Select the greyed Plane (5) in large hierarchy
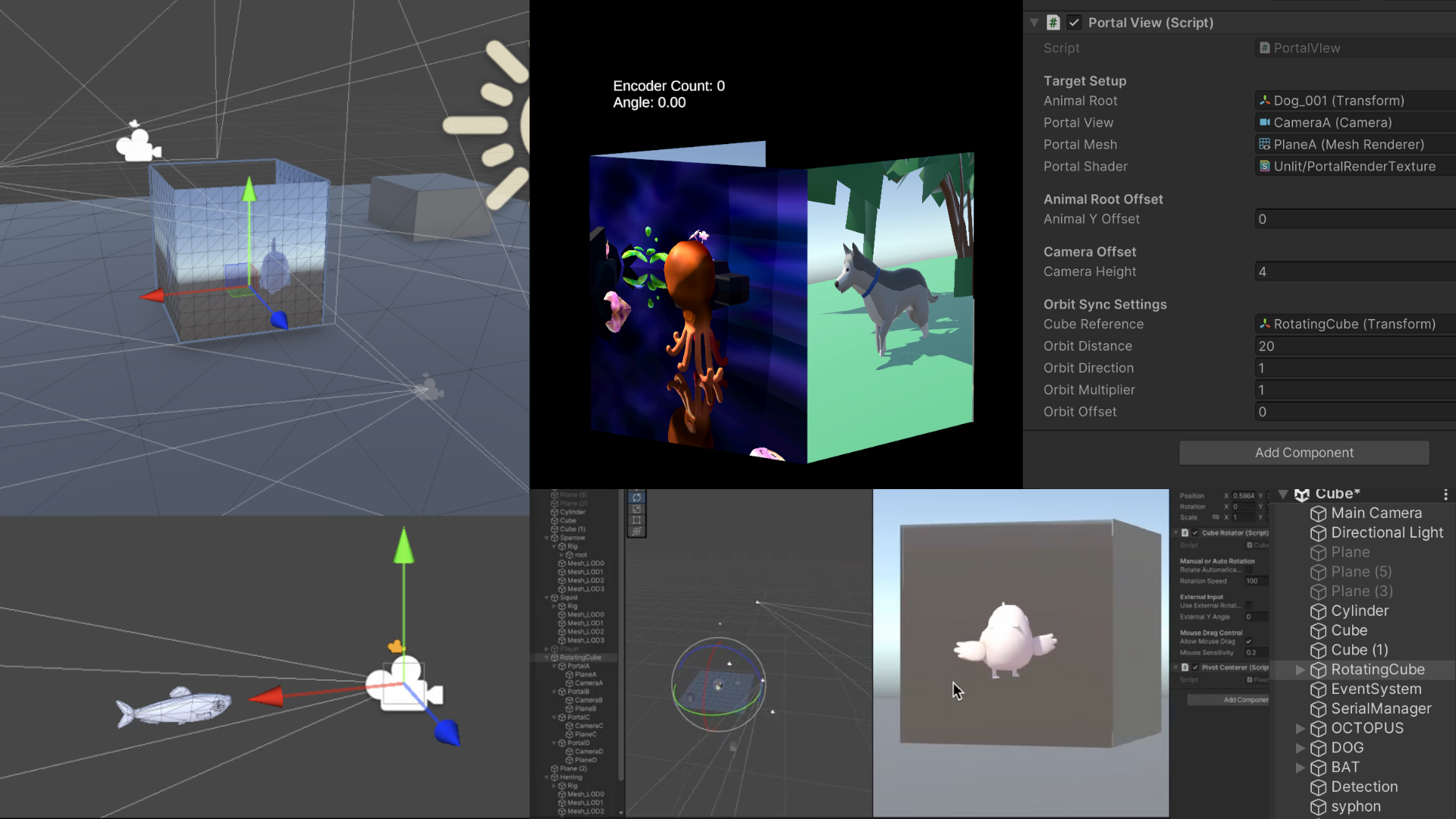 point(1361,572)
